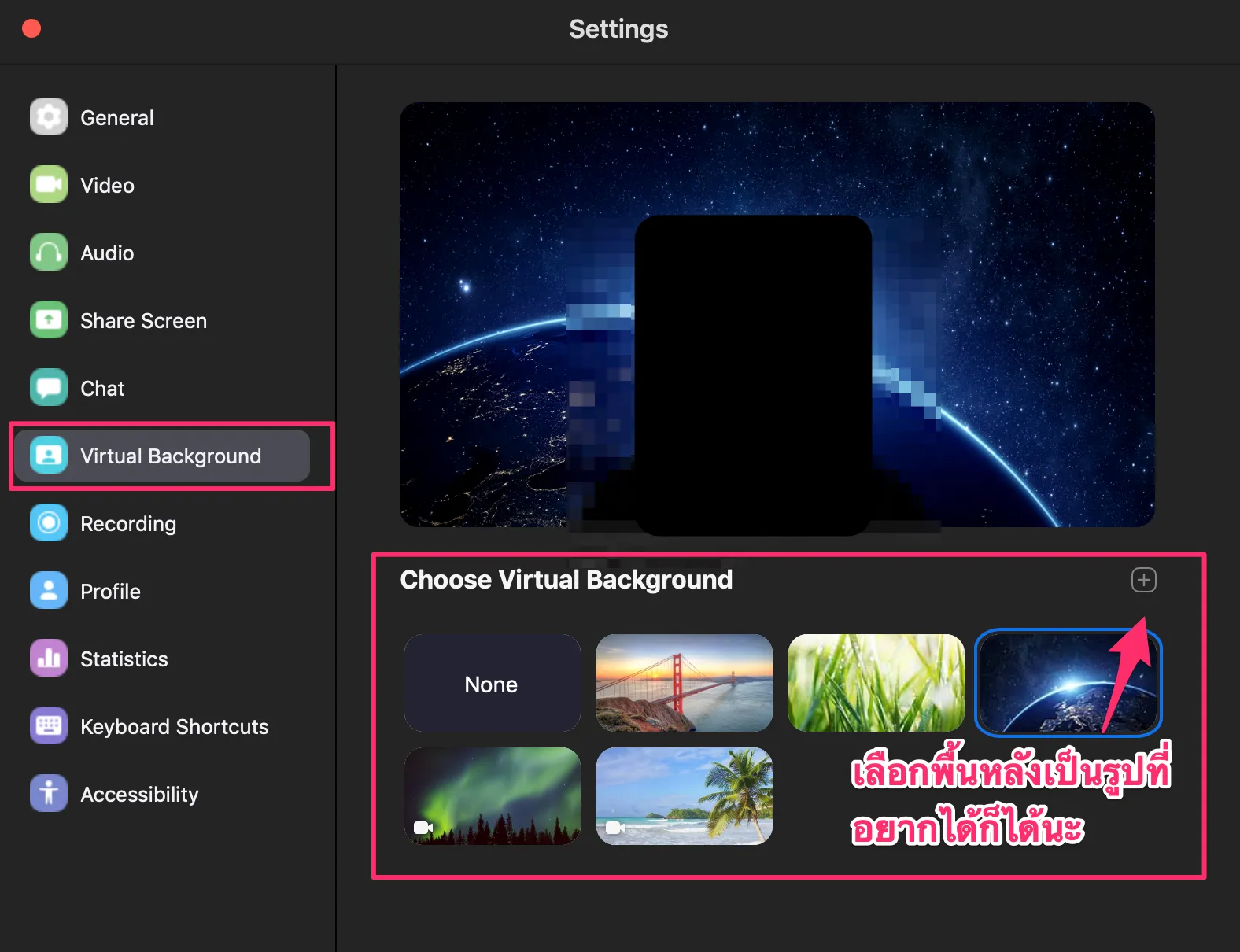Click the virtual background video preview
Screen dimensions: 1240x952
coord(777,315)
